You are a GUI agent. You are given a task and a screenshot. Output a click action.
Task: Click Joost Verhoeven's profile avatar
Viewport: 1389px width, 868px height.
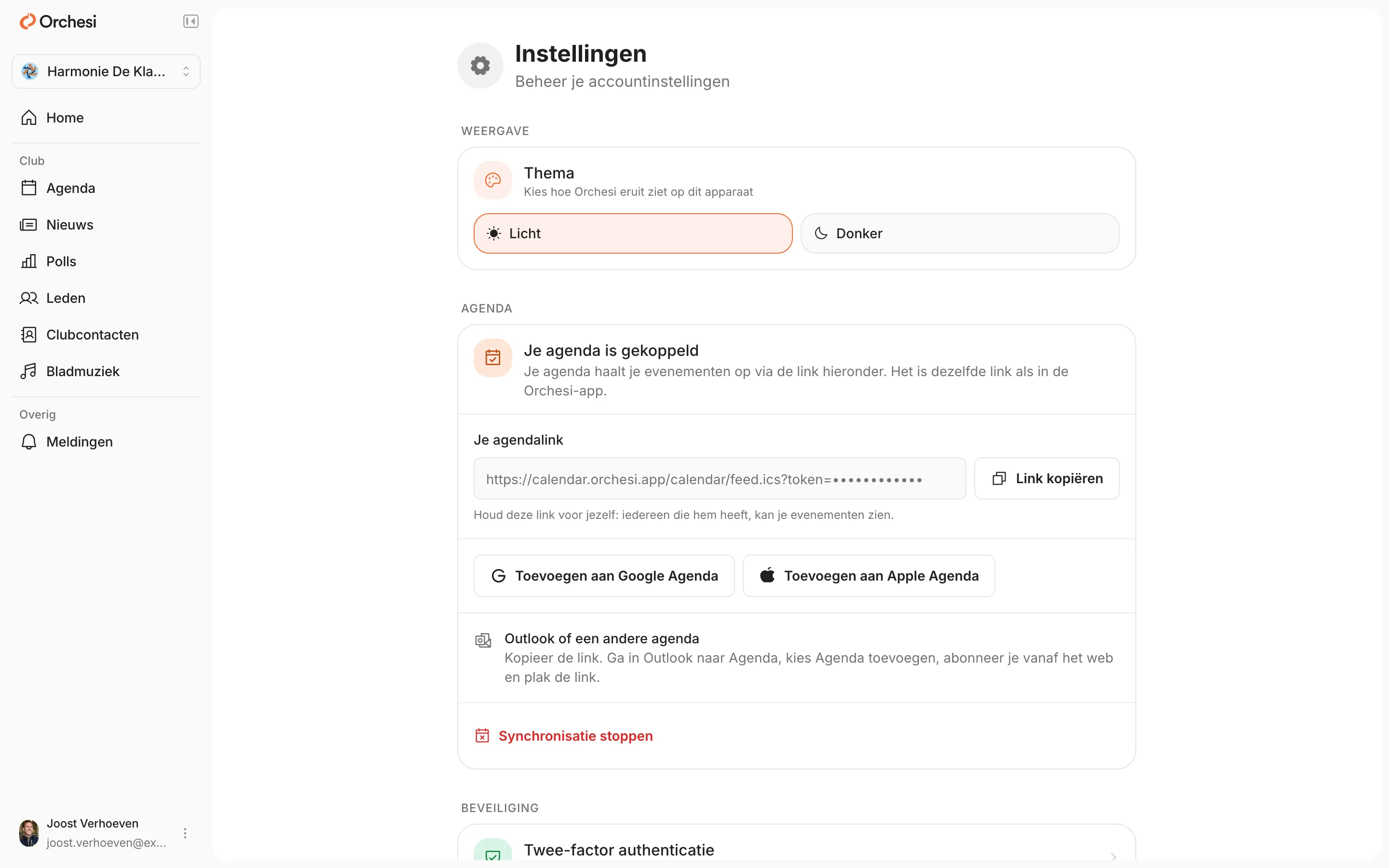coord(29,833)
